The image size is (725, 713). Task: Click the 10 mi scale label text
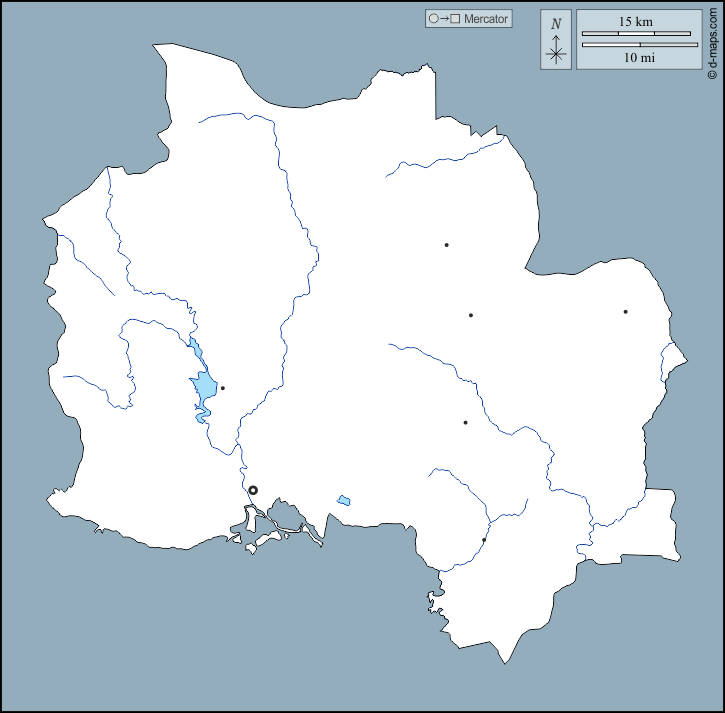pyautogui.click(x=639, y=58)
